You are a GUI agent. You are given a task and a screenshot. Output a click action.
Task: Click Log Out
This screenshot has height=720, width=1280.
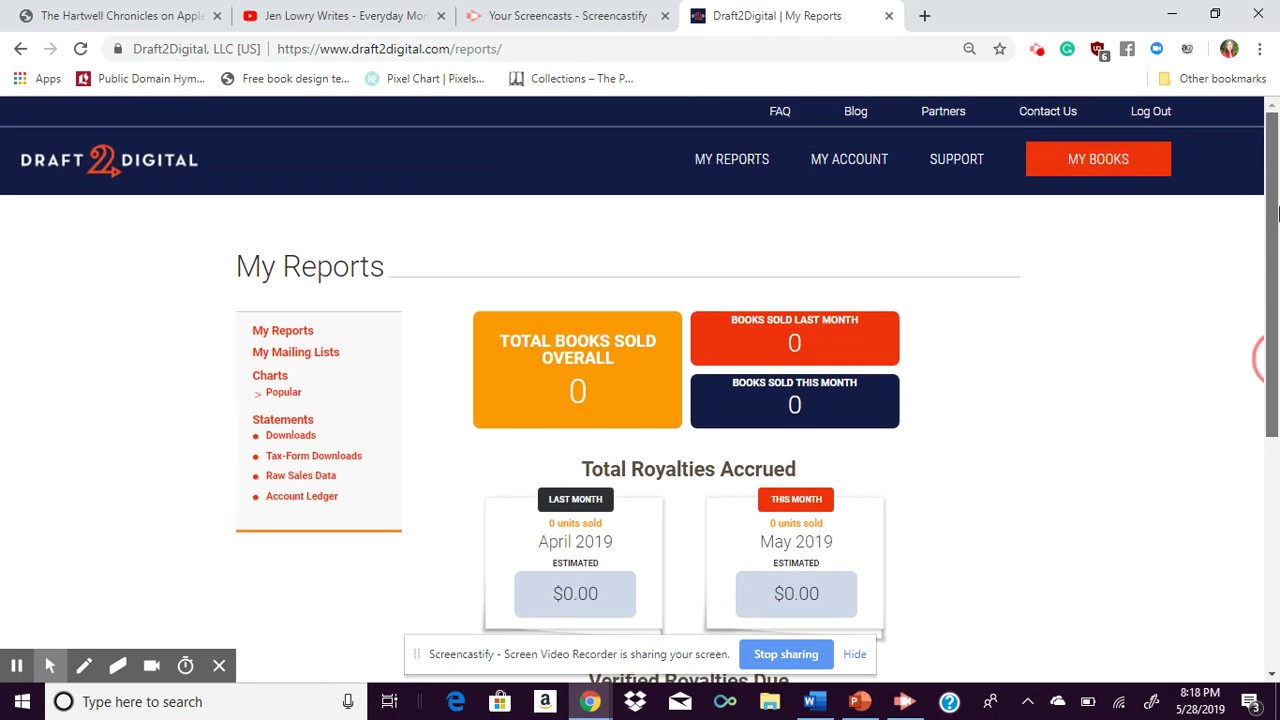[1151, 111]
